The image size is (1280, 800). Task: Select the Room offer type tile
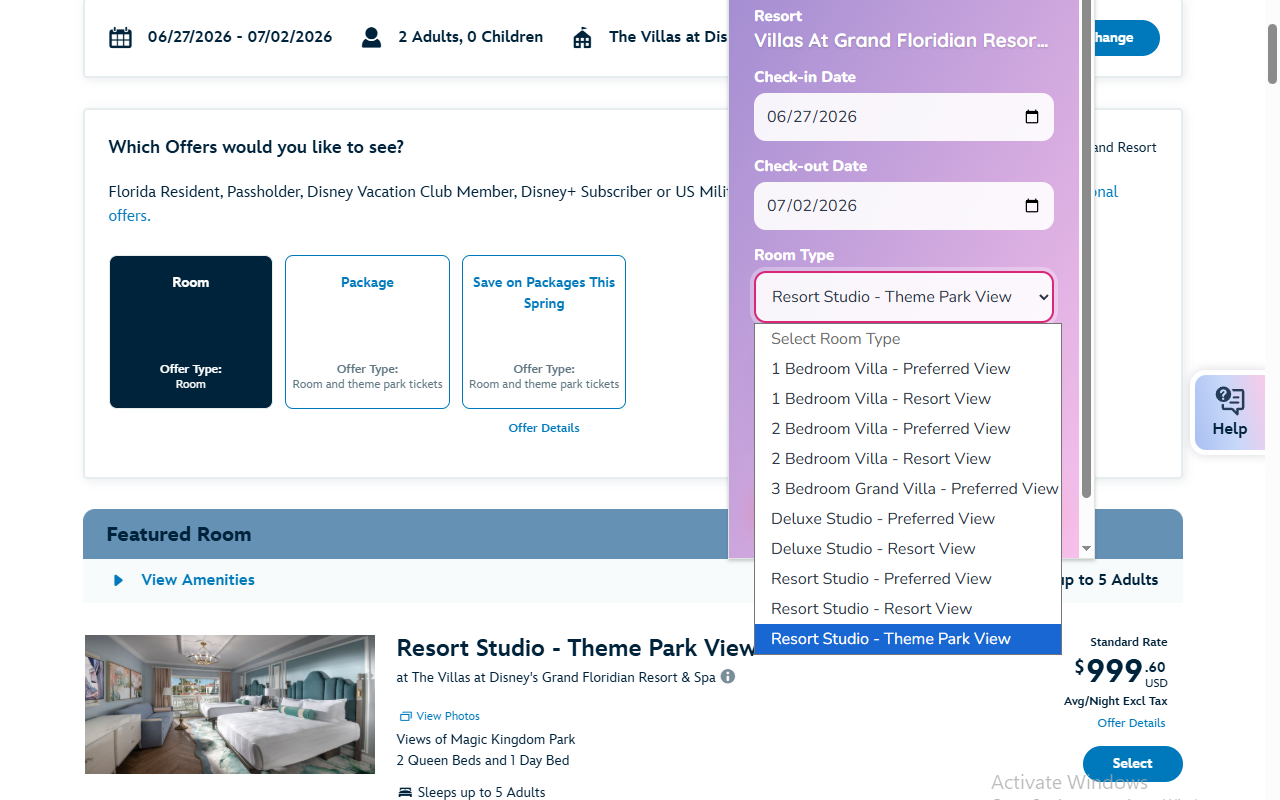tap(190, 331)
